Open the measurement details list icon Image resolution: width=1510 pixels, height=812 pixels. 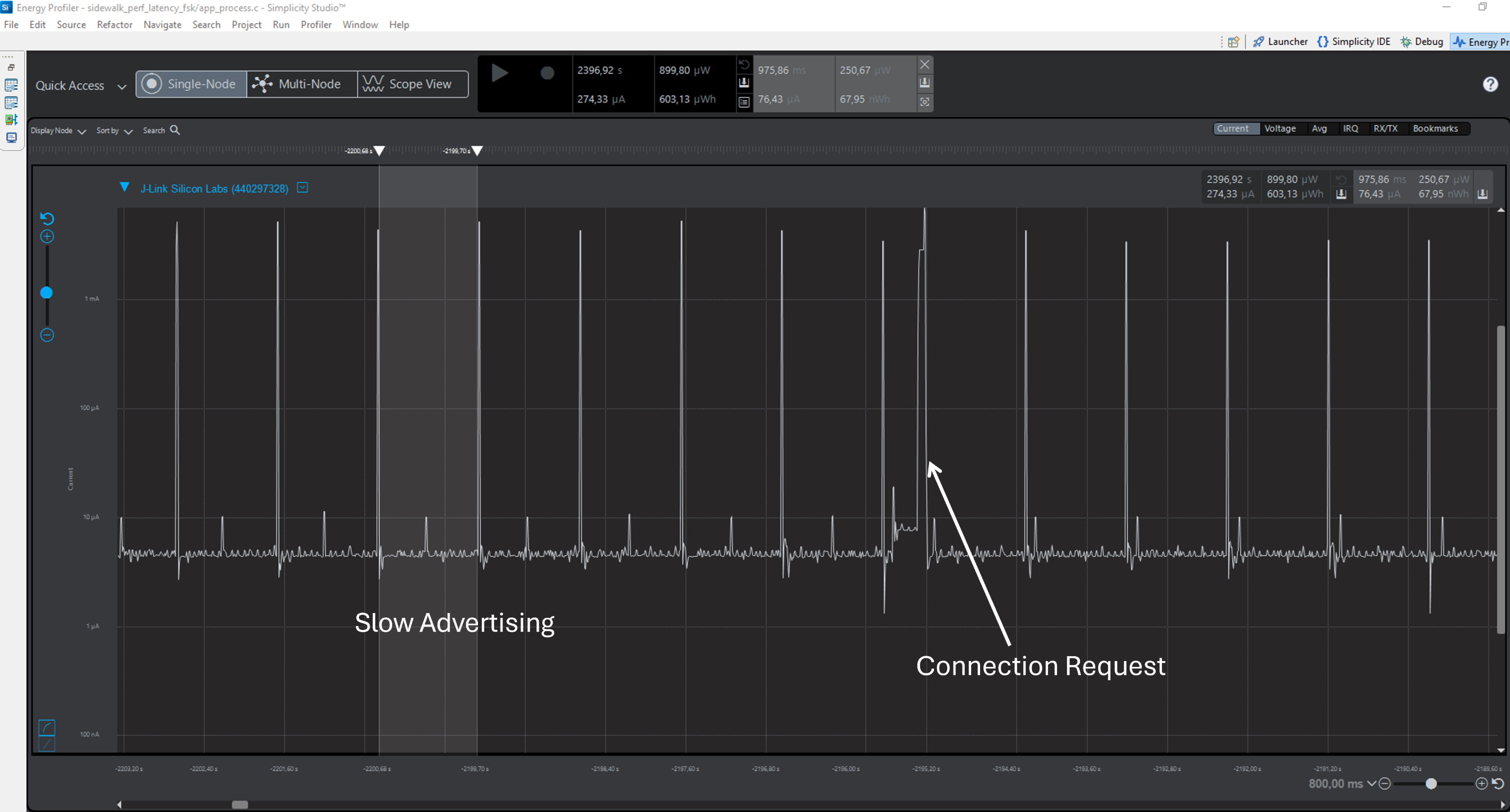tap(744, 102)
